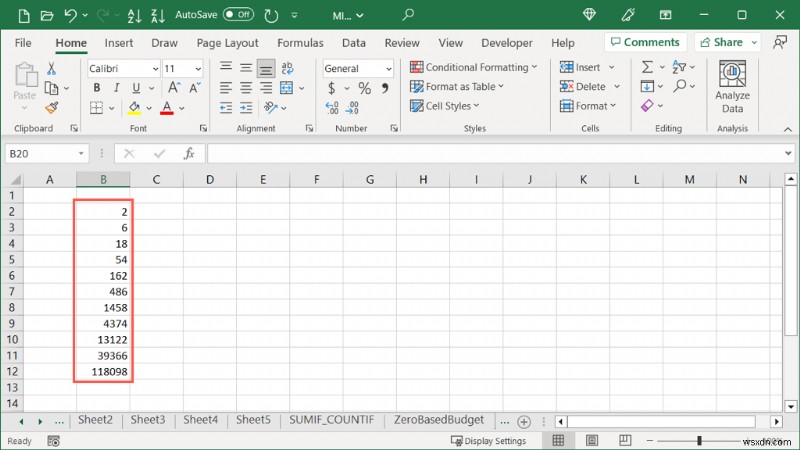The image size is (800, 450).
Task: Switch to Page Layout view in status bar
Action: [592, 440]
